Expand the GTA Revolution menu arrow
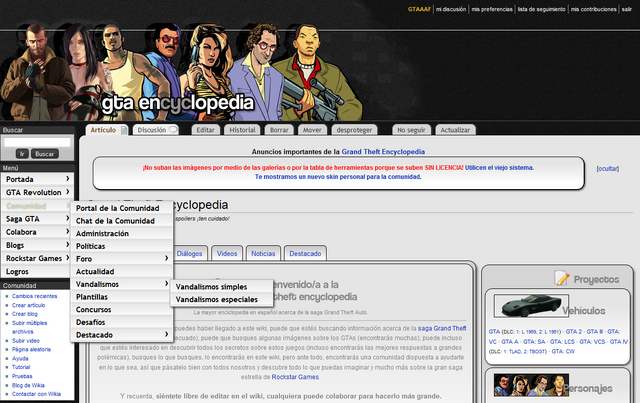The width and height of the screenshot is (640, 403). coord(67,192)
